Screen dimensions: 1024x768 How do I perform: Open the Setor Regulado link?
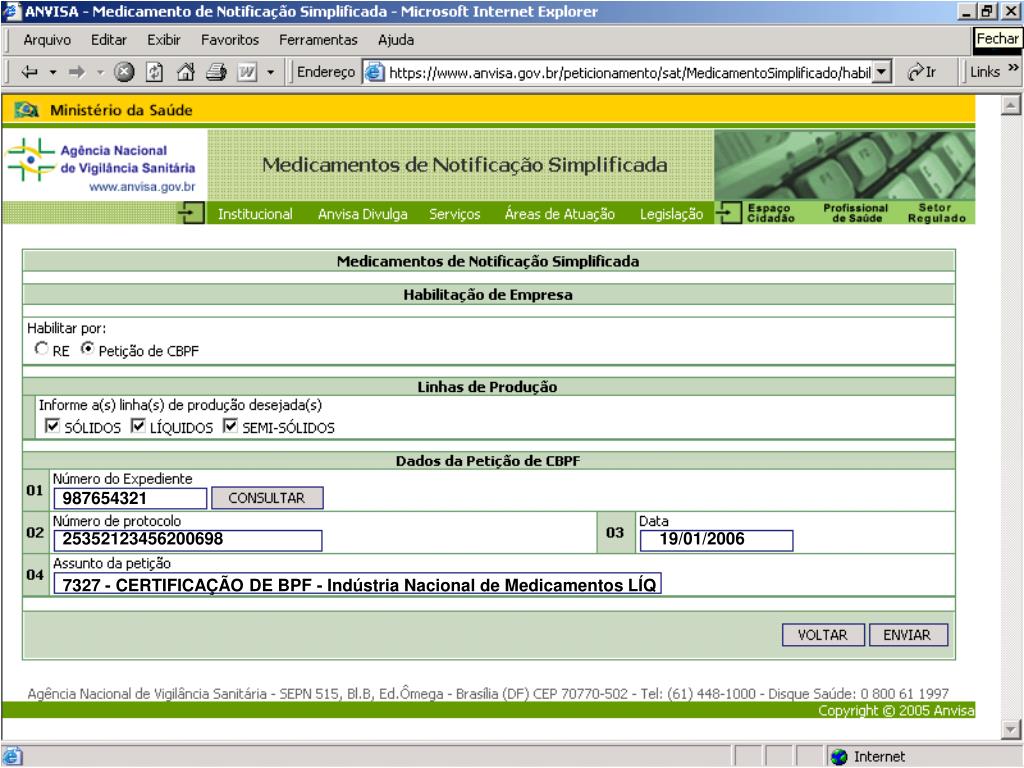tap(936, 213)
